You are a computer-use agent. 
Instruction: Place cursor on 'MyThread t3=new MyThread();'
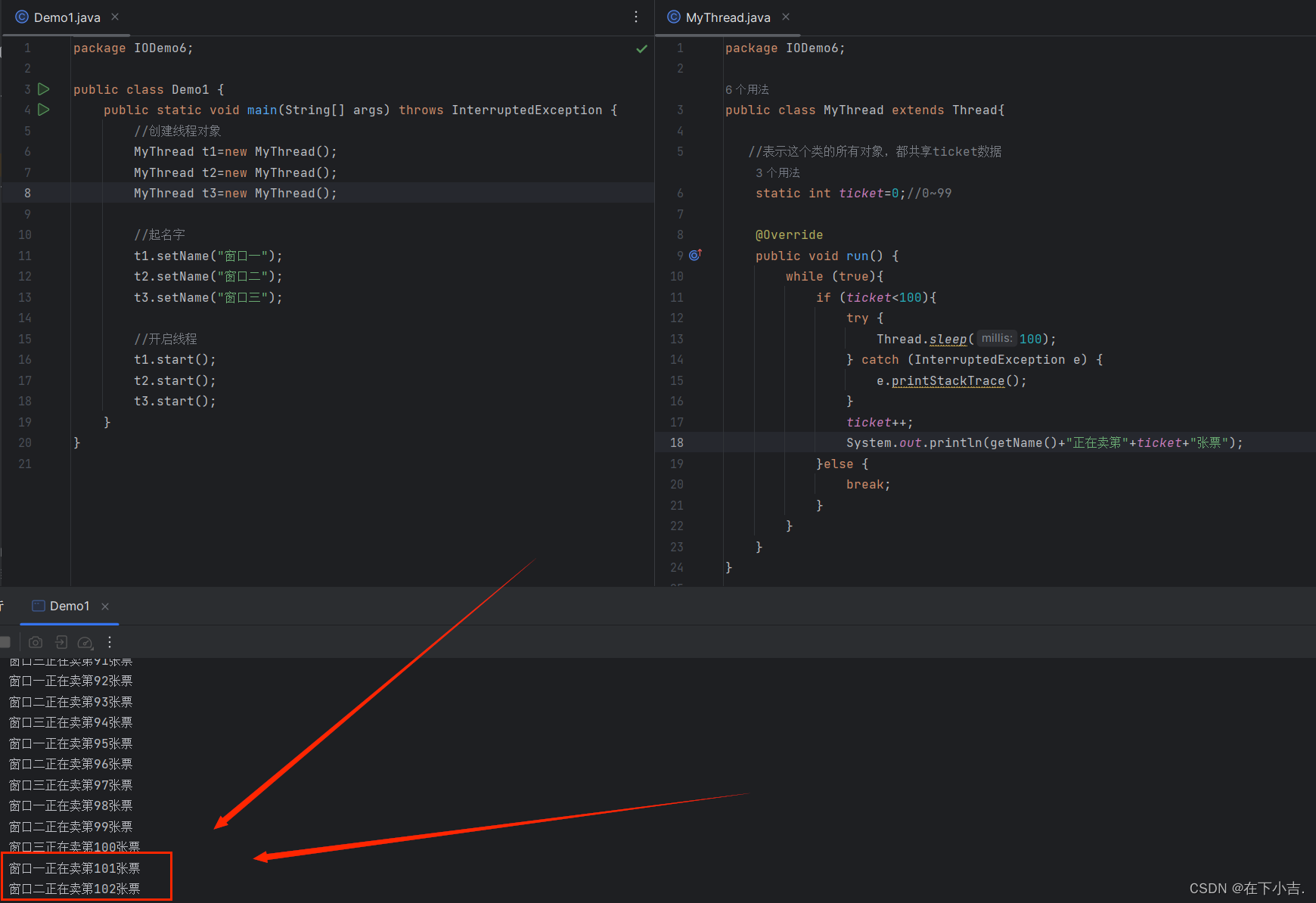coord(235,193)
